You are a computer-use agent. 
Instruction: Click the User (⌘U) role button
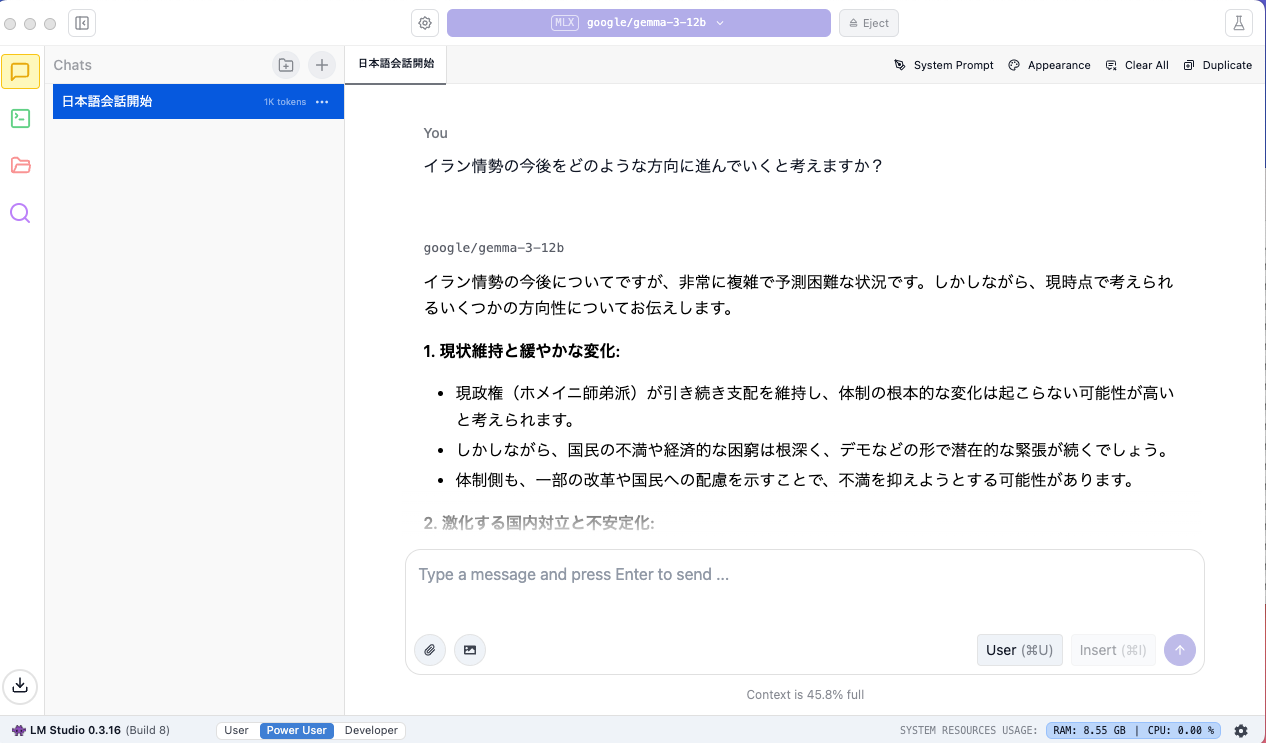[1019, 650]
